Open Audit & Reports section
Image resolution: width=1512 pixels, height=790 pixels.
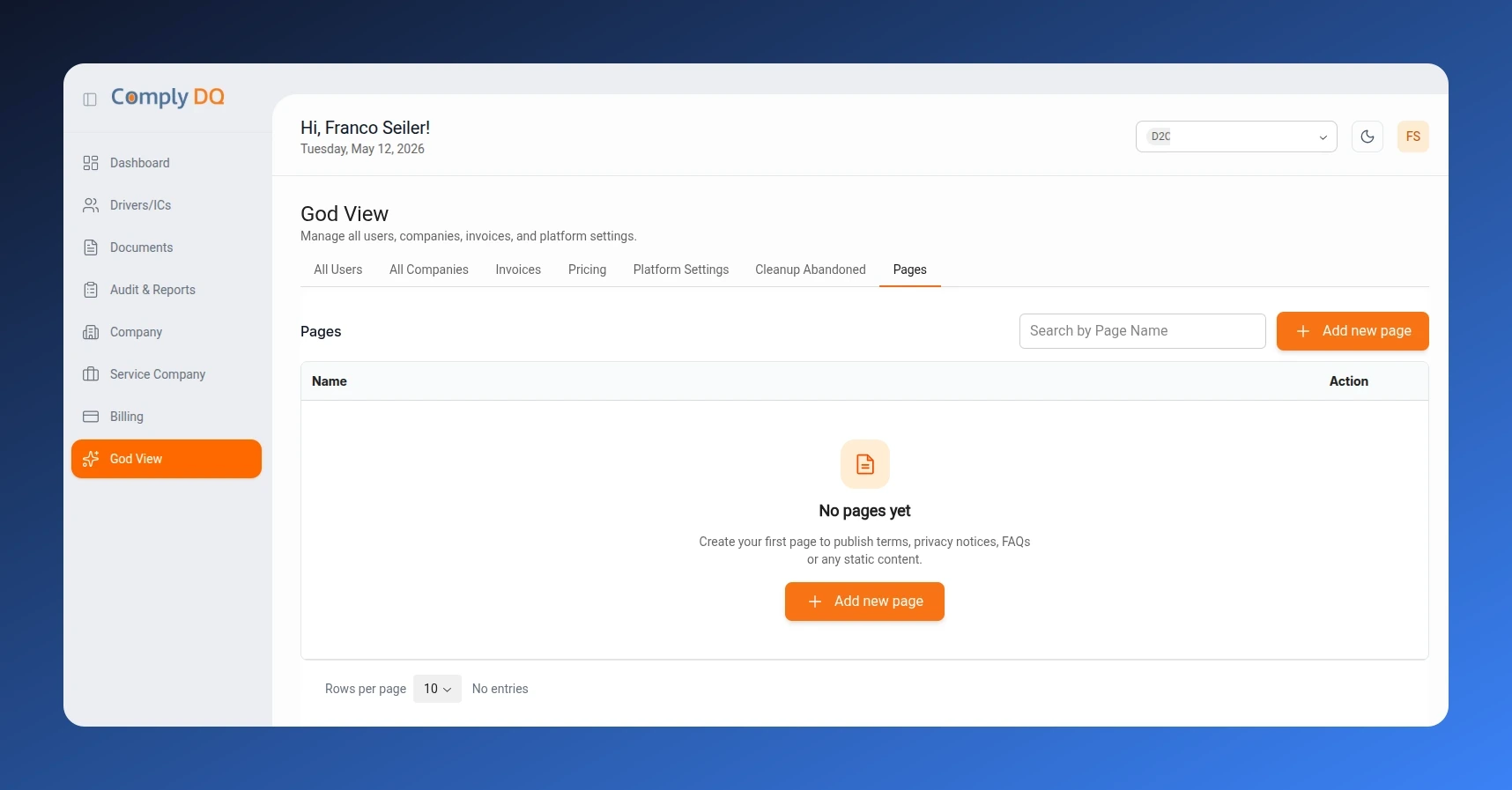coord(167,290)
